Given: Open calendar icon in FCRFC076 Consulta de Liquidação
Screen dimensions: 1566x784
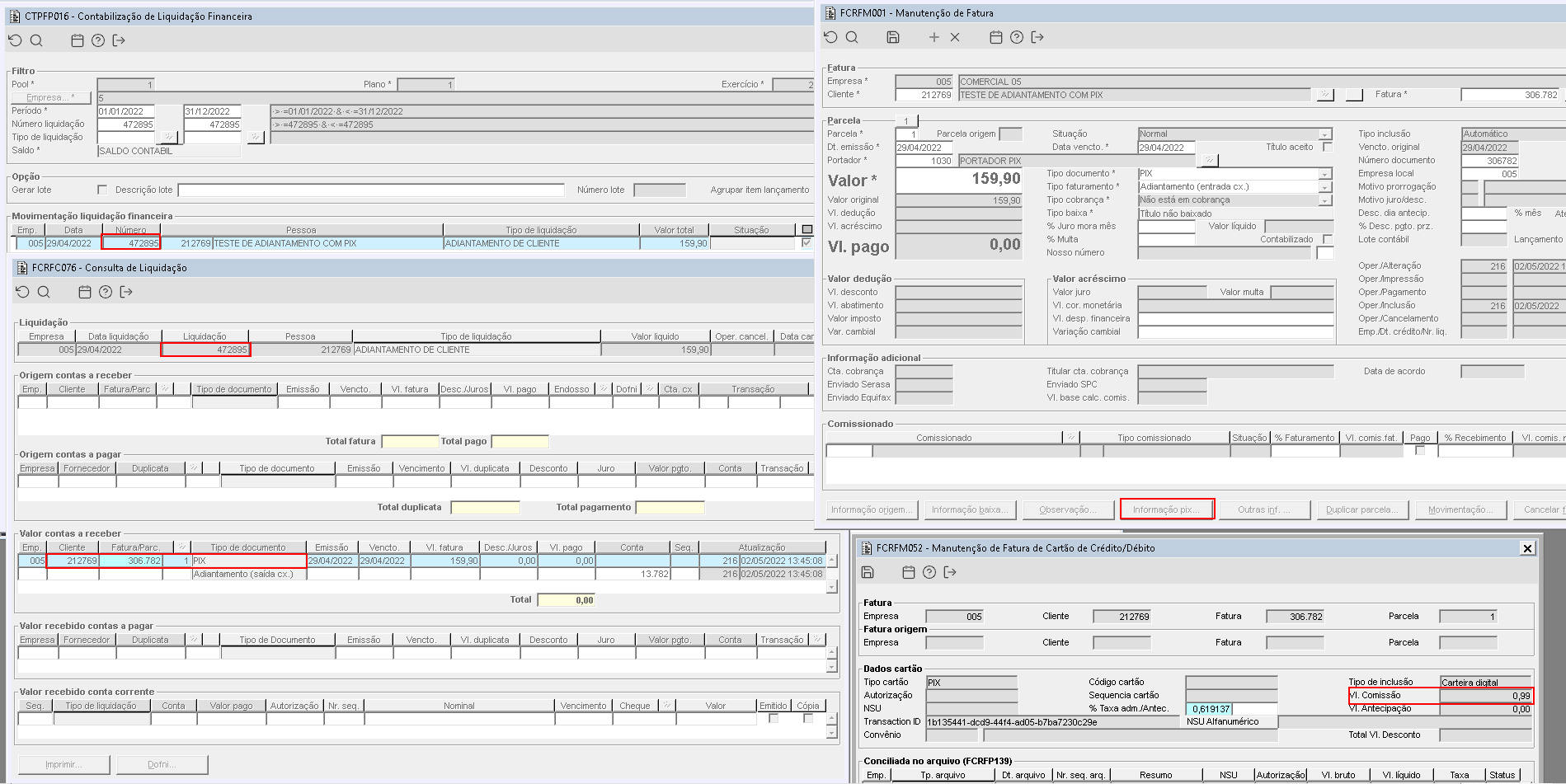Looking at the screenshot, I should pyautogui.click(x=84, y=292).
